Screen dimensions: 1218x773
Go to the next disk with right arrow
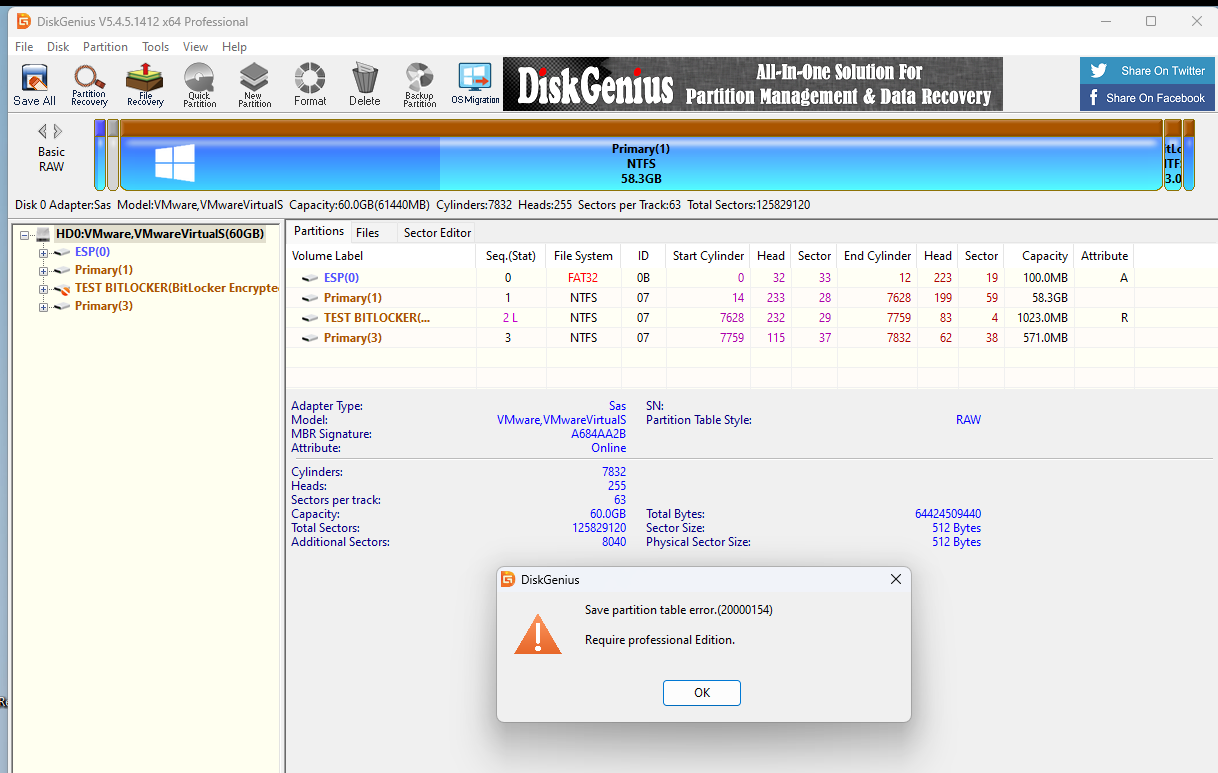pyautogui.click(x=58, y=131)
